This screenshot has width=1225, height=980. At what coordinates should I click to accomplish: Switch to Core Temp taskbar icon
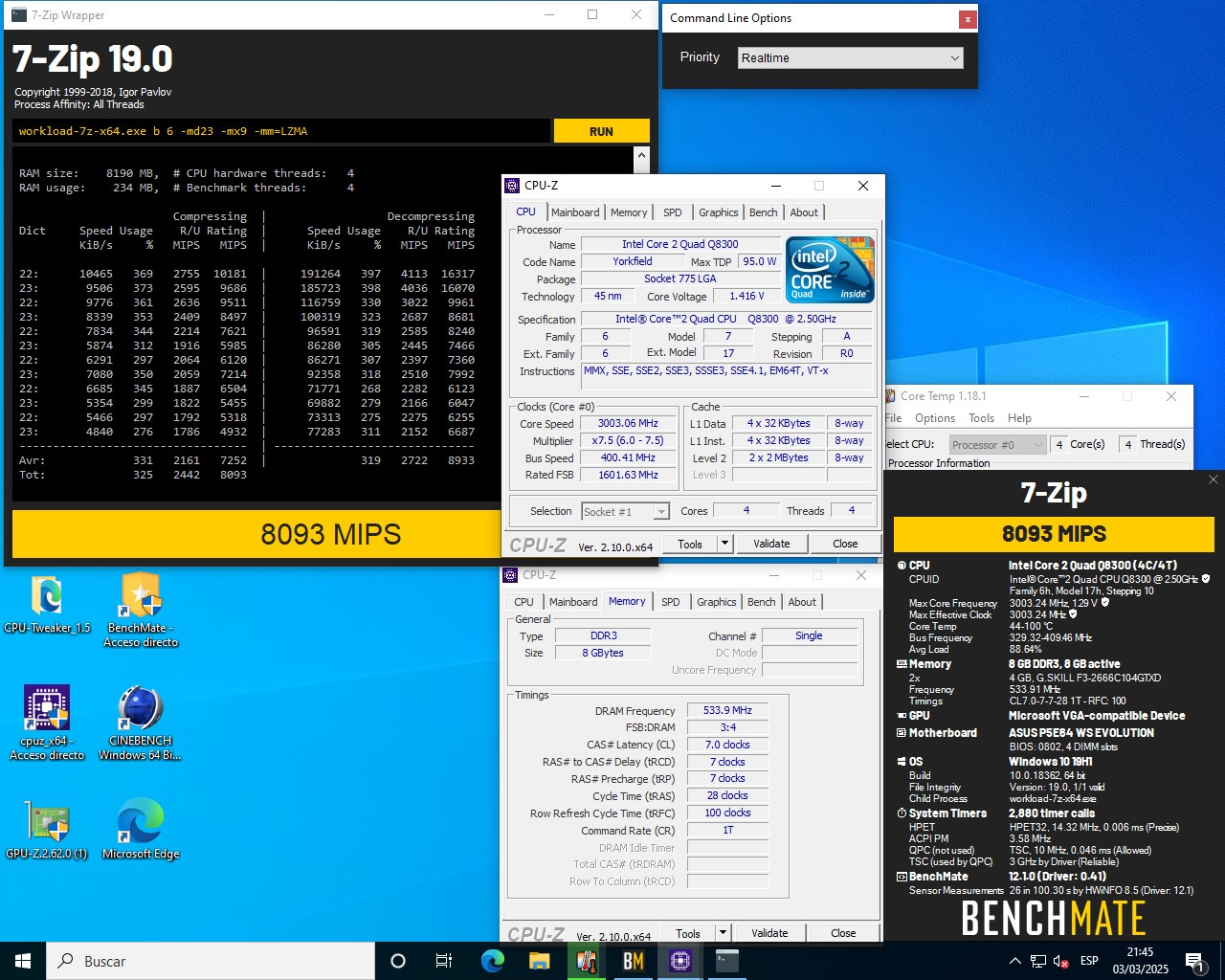[x=586, y=961]
